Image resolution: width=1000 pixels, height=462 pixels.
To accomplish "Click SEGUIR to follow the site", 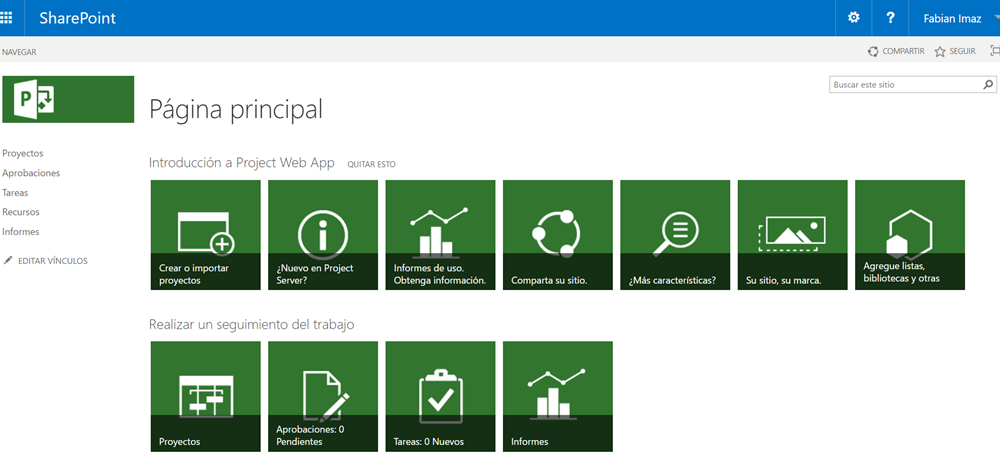I will coord(962,51).
